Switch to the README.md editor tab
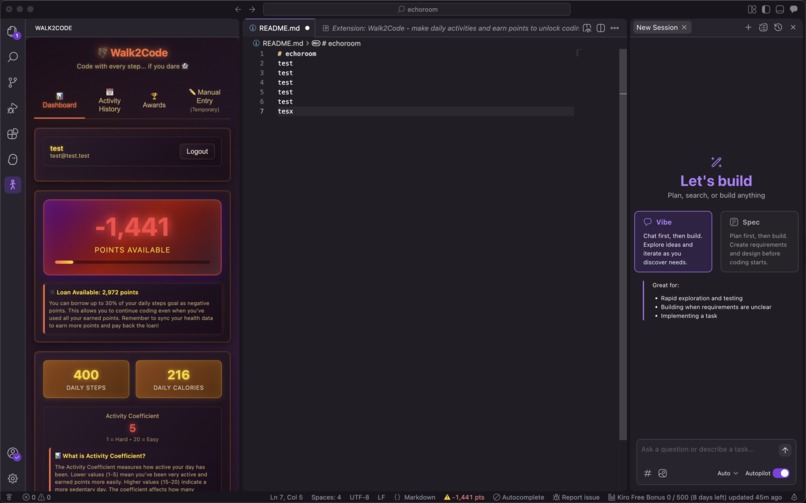Image resolution: width=806 pixels, height=503 pixels. [280, 28]
